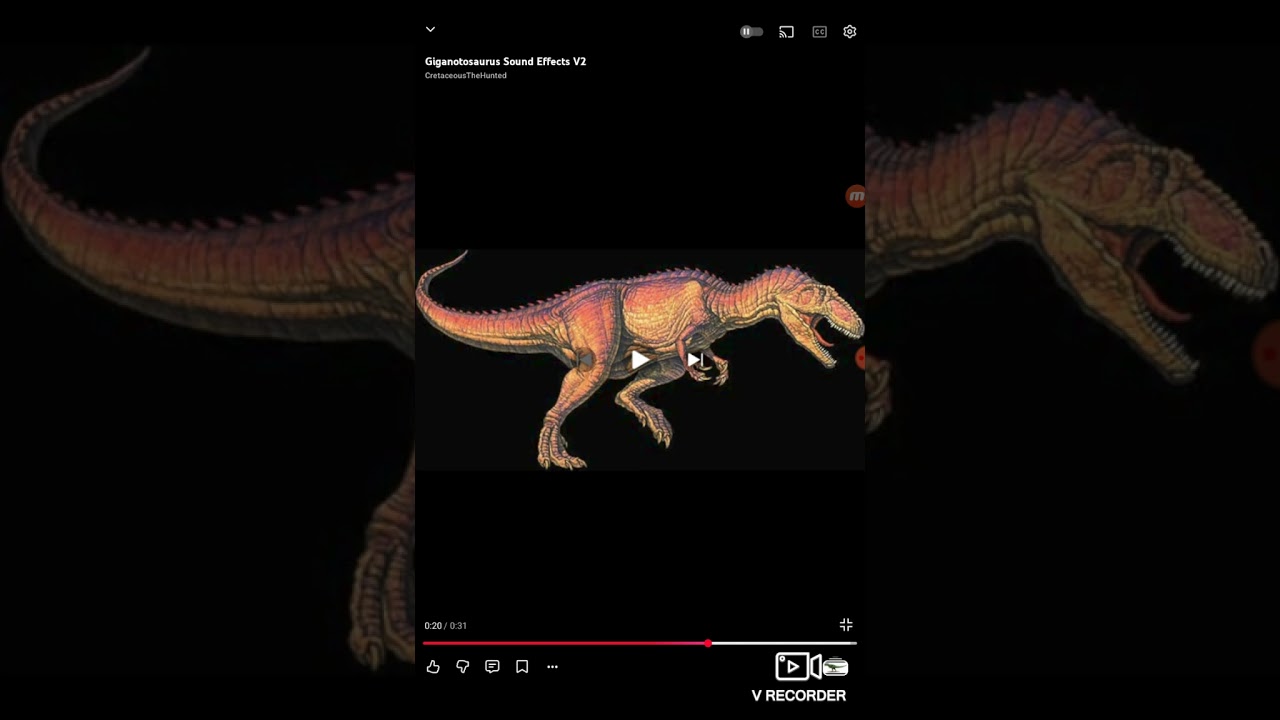Exit fullscreen with the collapse icon
Image resolution: width=1280 pixels, height=720 pixels.
pos(846,625)
